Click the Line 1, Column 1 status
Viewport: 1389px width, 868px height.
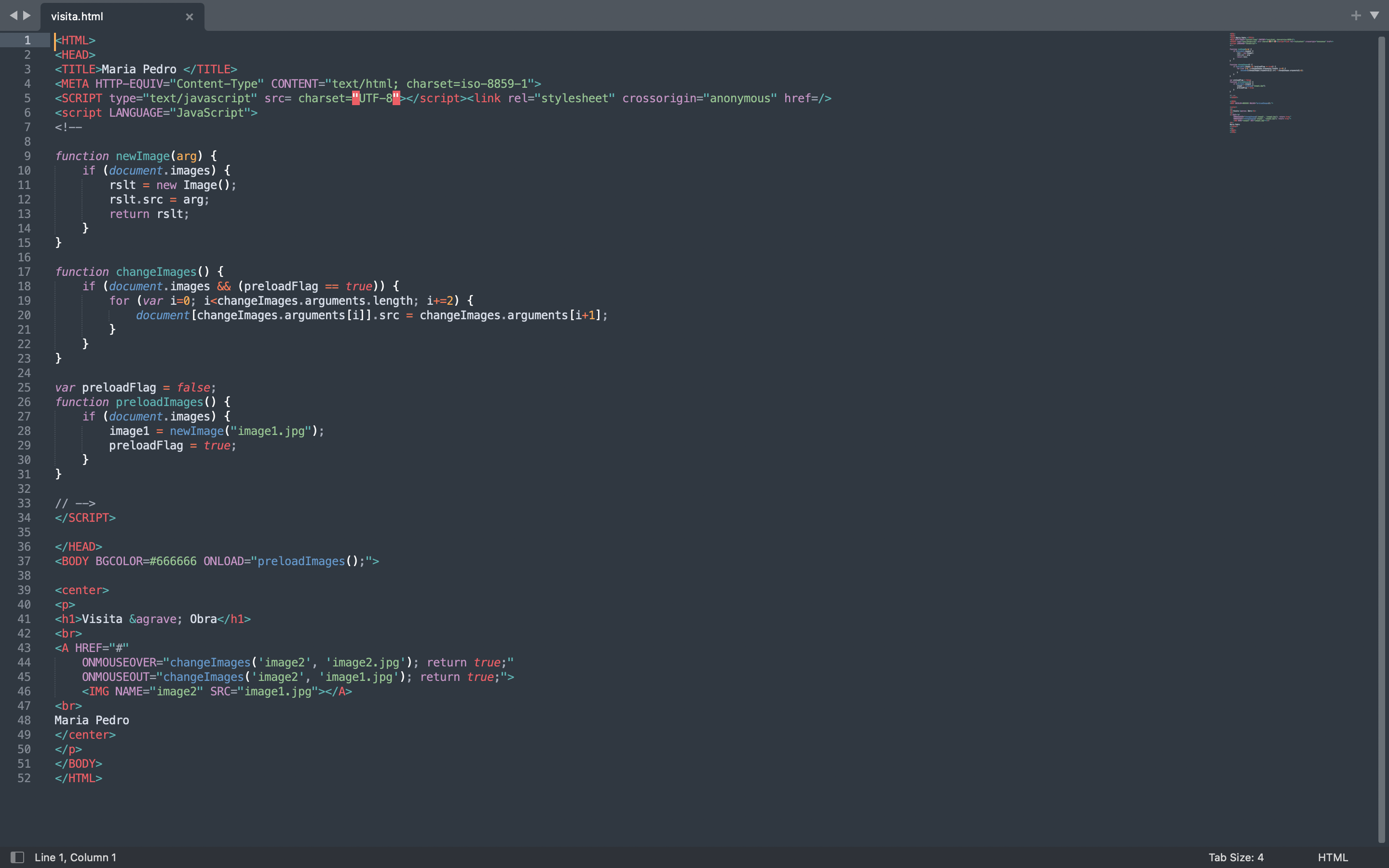pyautogui.click(x=75, y=857)
